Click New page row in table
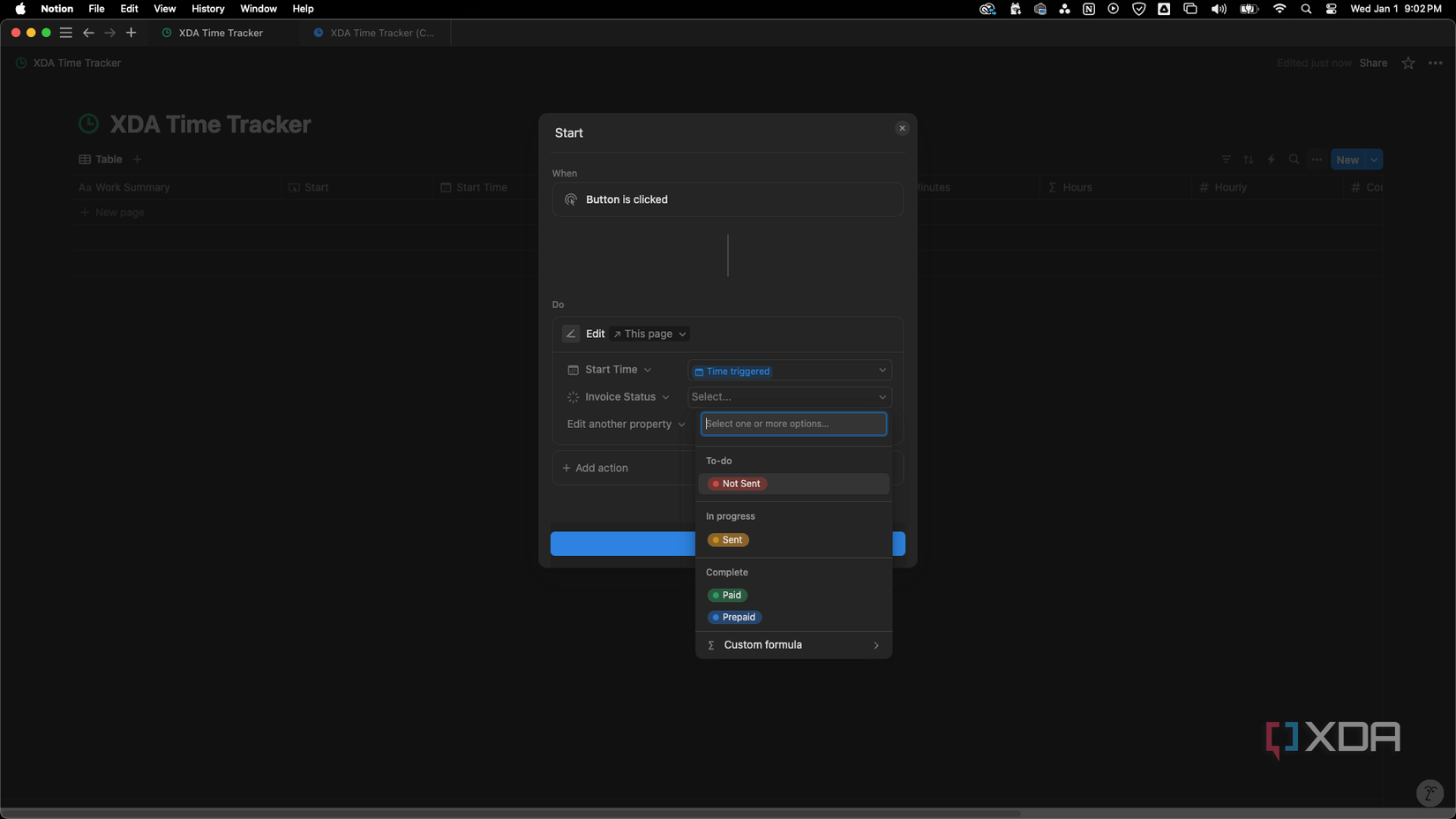 click(112, 213)
